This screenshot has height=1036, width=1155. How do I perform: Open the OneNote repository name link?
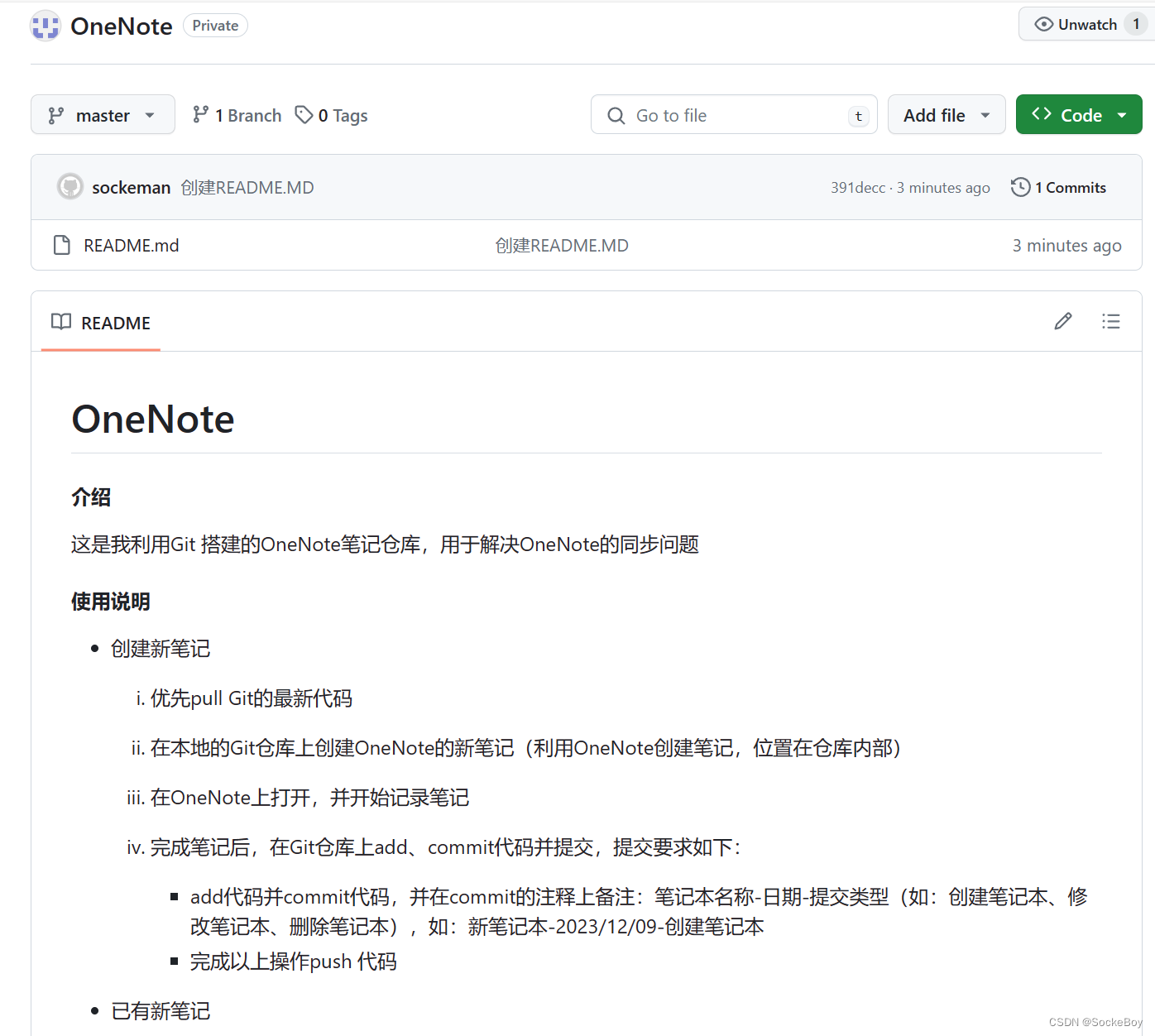tap(122, 26)
